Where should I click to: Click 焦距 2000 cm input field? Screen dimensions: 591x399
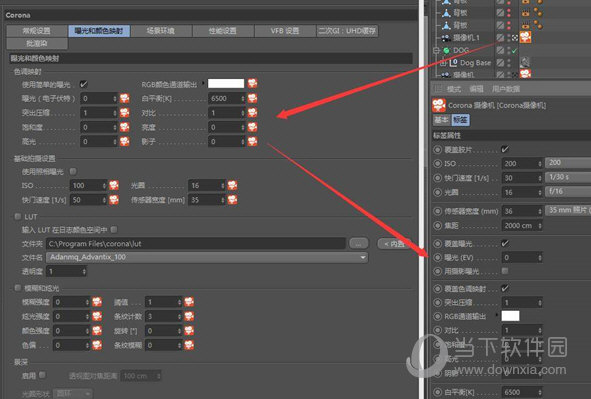[522, 225]
